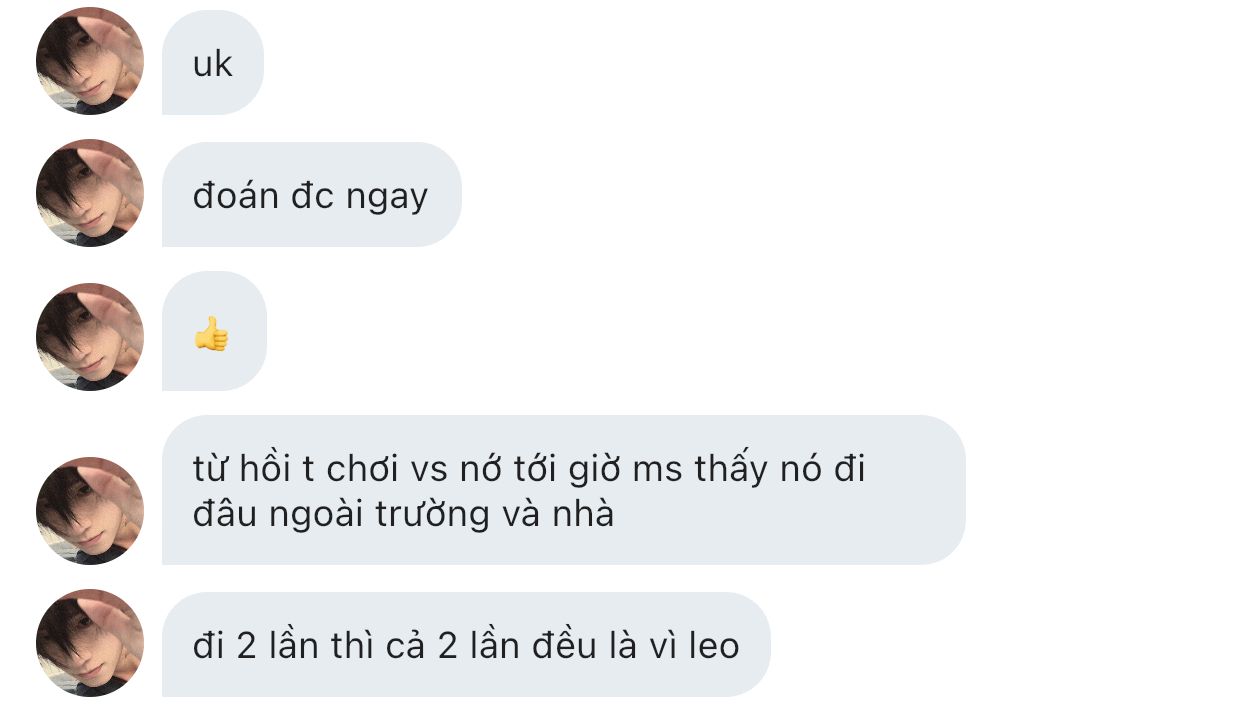This screenshot has width=1242, height=711.
Task: Click the avatar beside the thumbs-up message
Action: (90, 337)
